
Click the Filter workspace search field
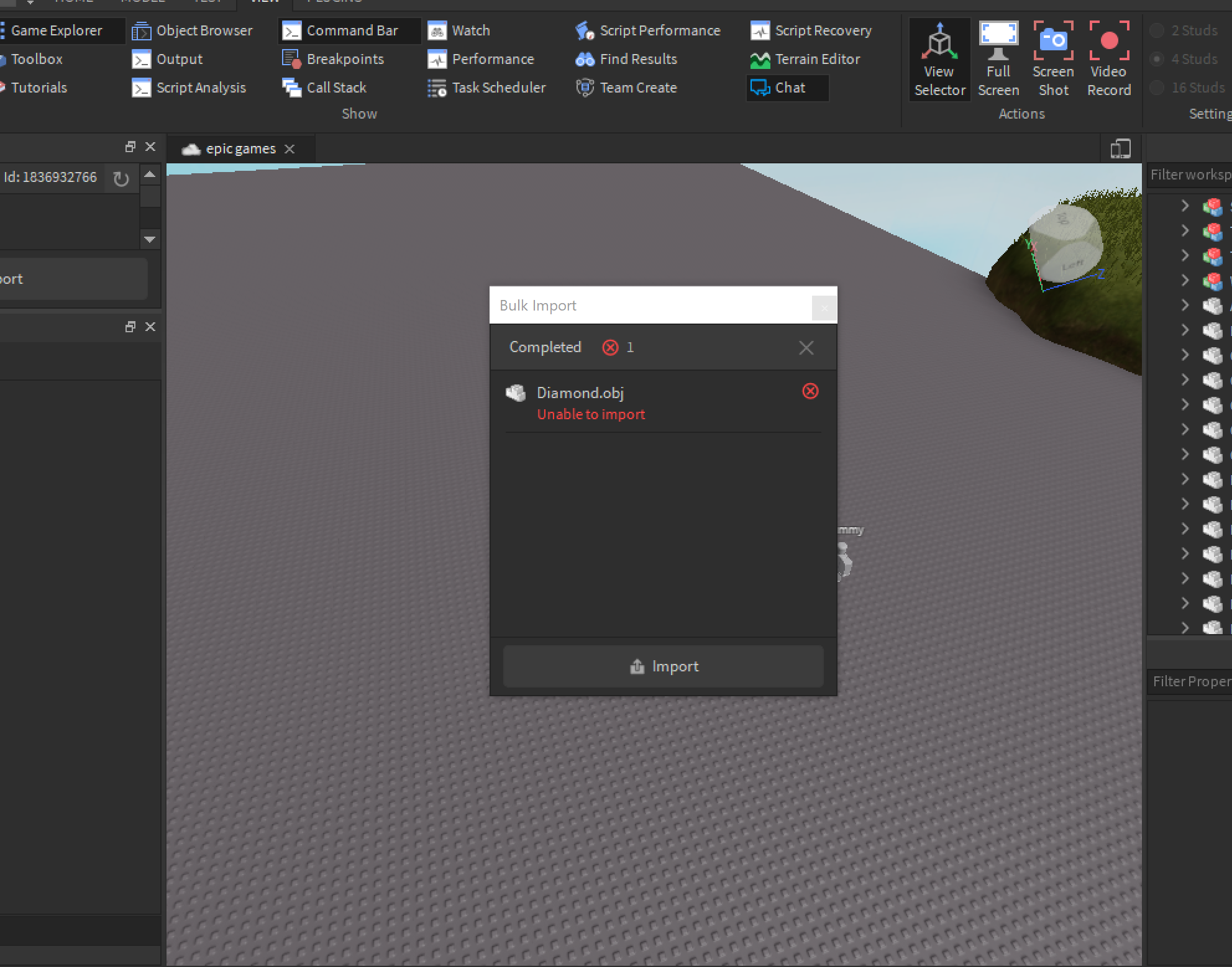[1190, 175]
